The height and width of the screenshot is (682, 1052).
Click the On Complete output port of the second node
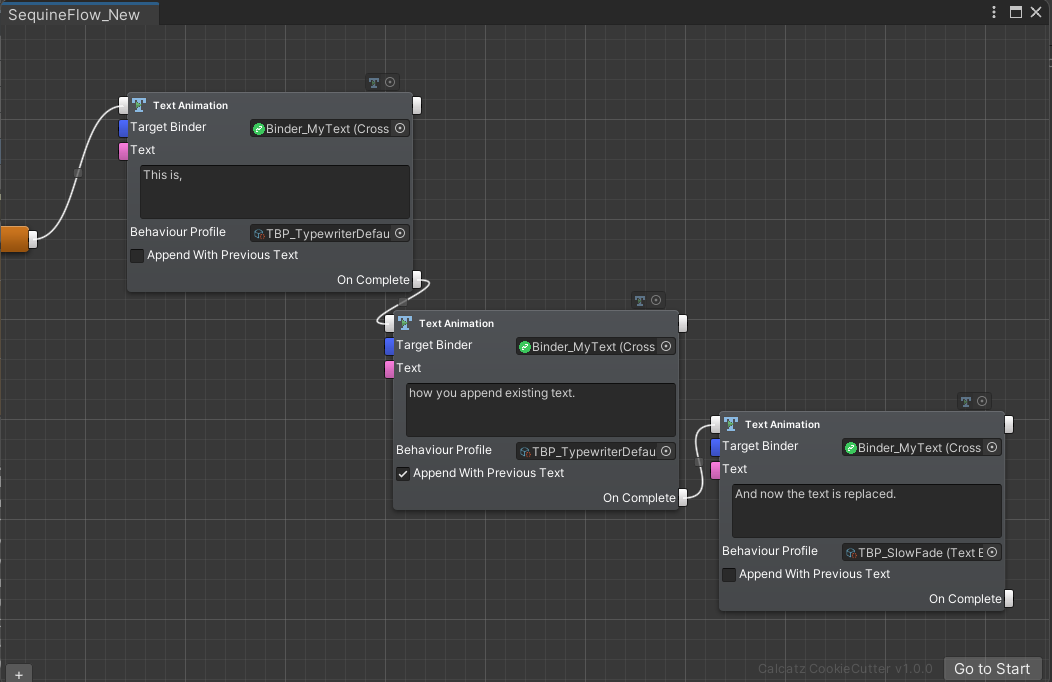[x=685, y=497]
